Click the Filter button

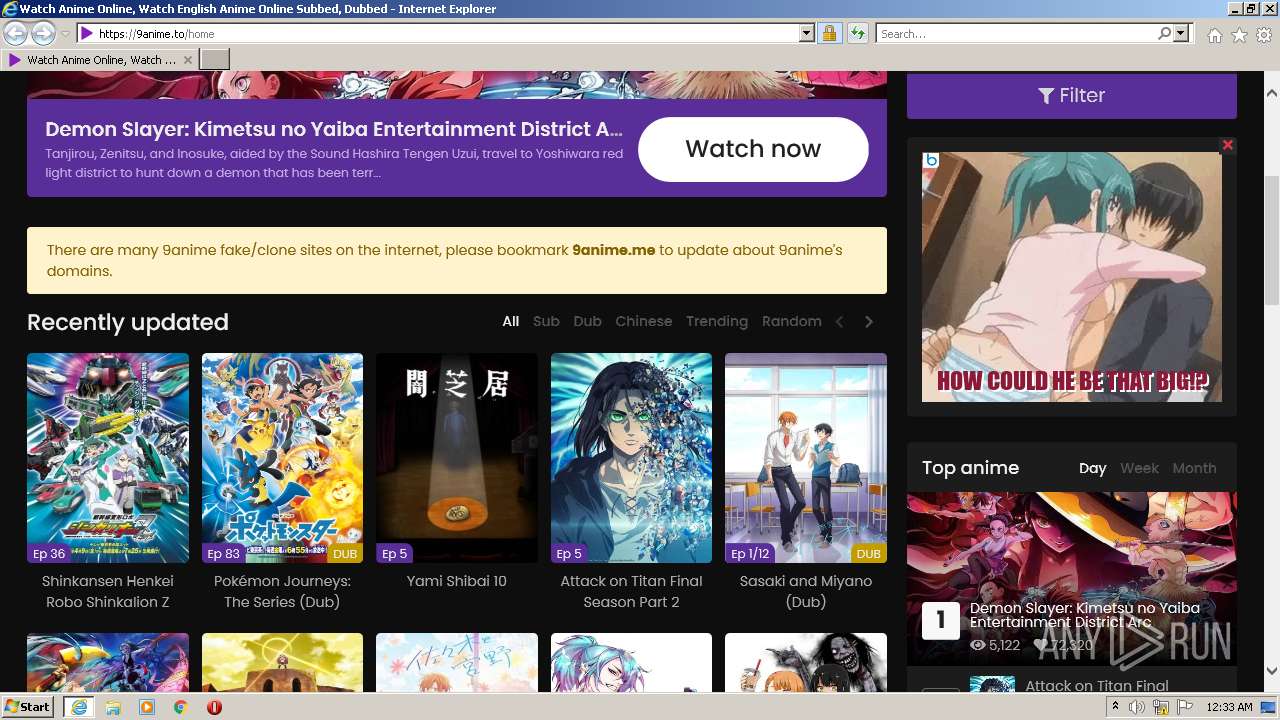(x=1072, y=95)
